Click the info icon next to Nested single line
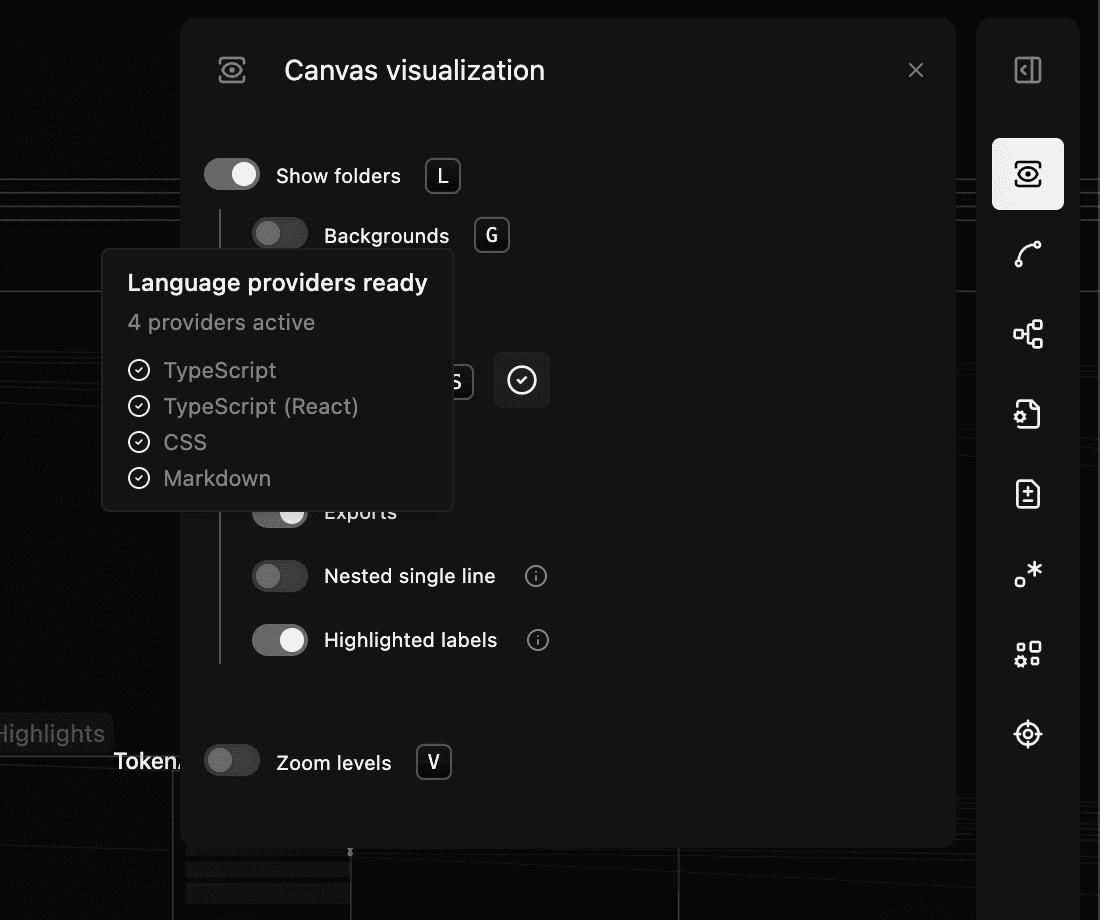 coord(535,576)
